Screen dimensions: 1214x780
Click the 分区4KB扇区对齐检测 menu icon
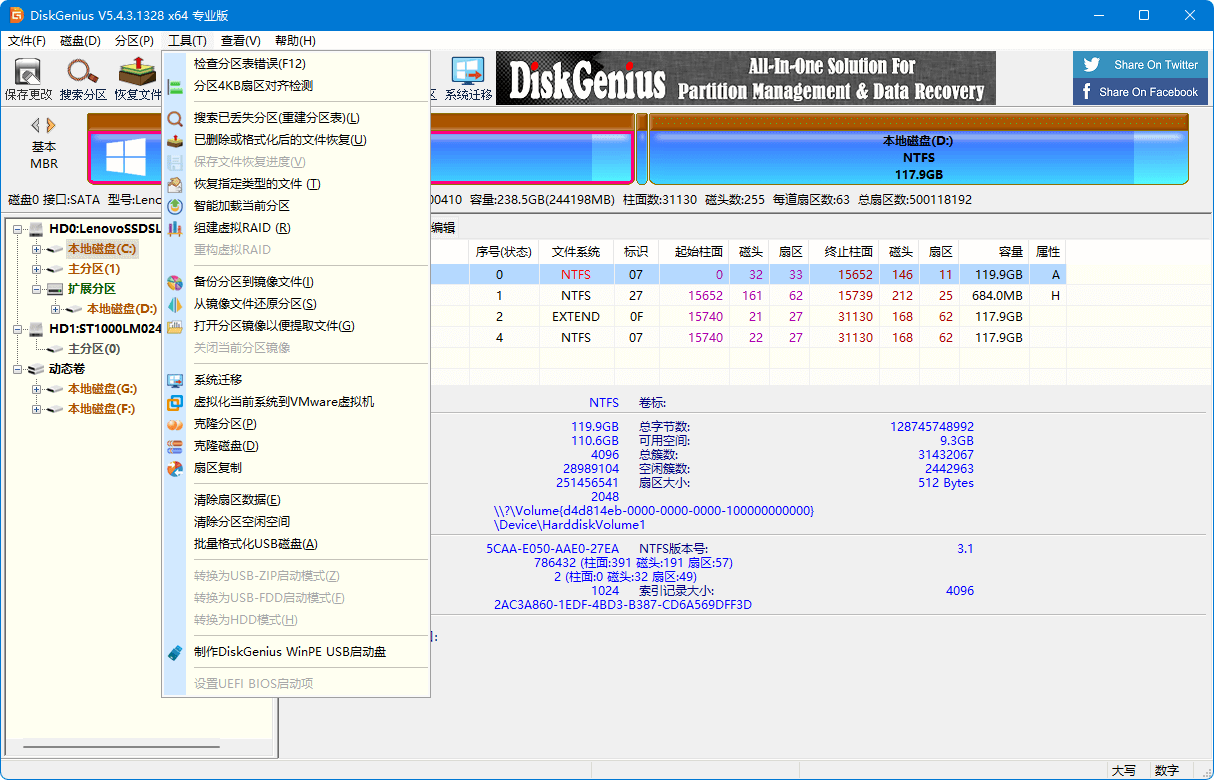175,86
